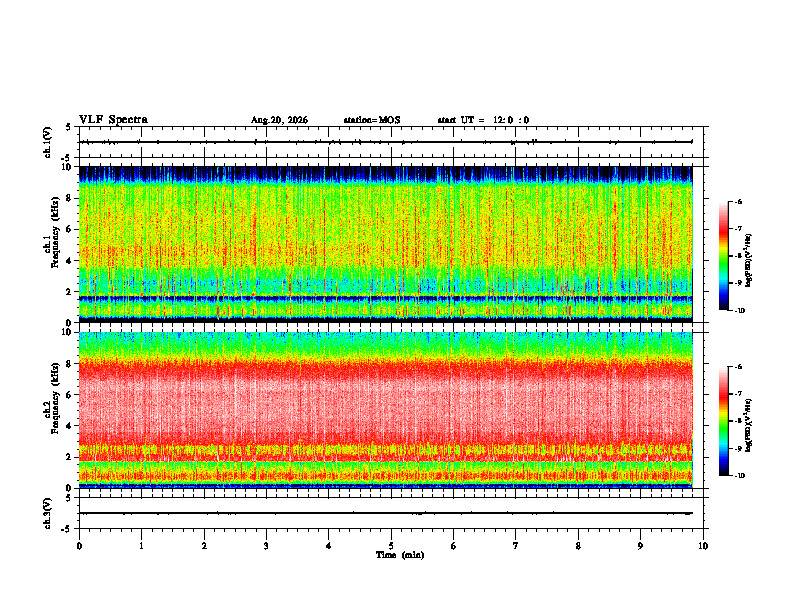Click the ch.2 spectrogram color scale bar
The width and height of the screenshot is (792, 612).
(723, 421)
